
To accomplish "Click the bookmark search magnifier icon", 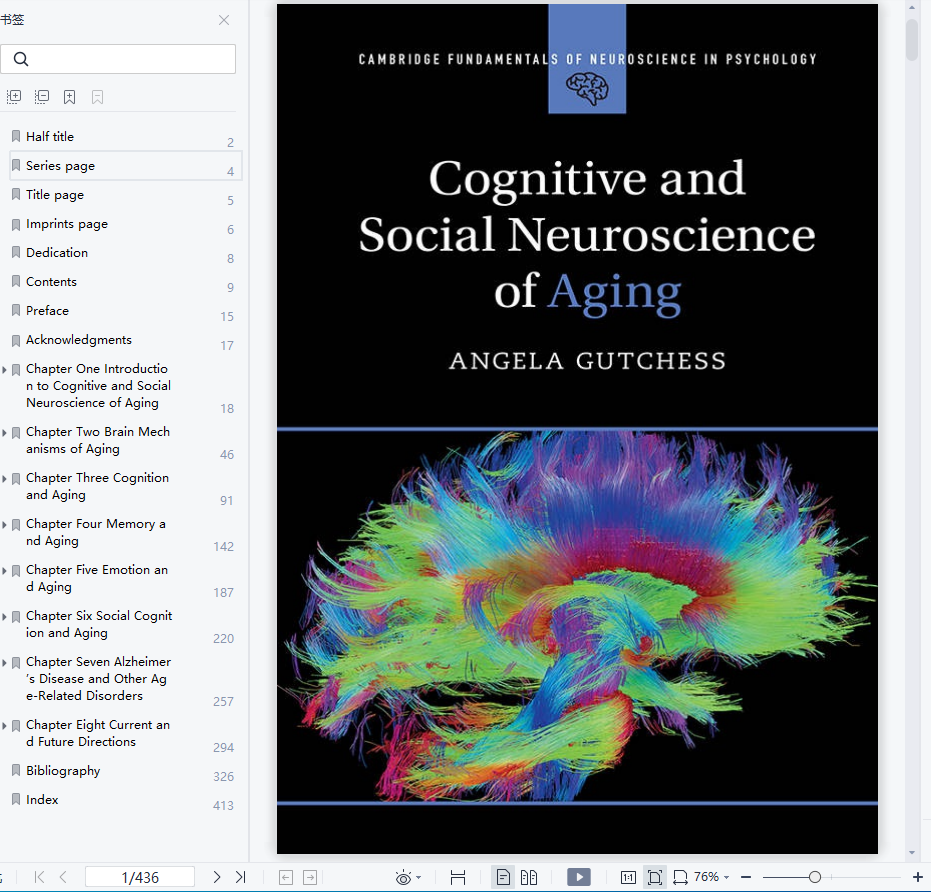I will pos(21,59).
